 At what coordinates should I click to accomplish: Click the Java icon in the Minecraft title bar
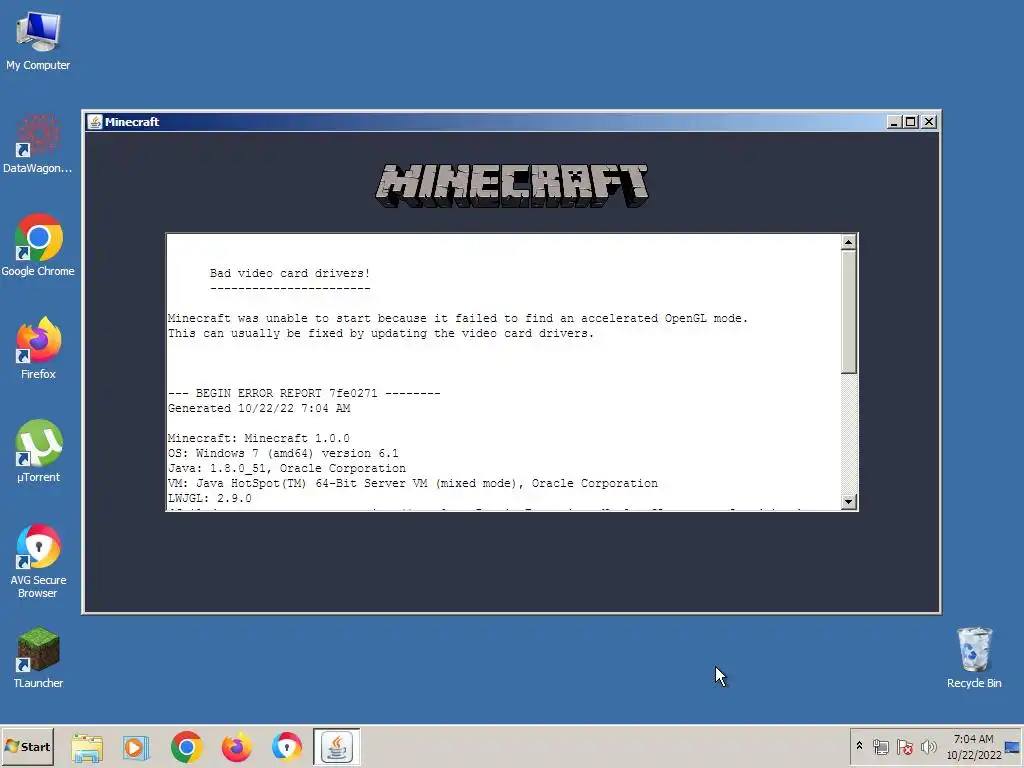click(x=95, y=122)
